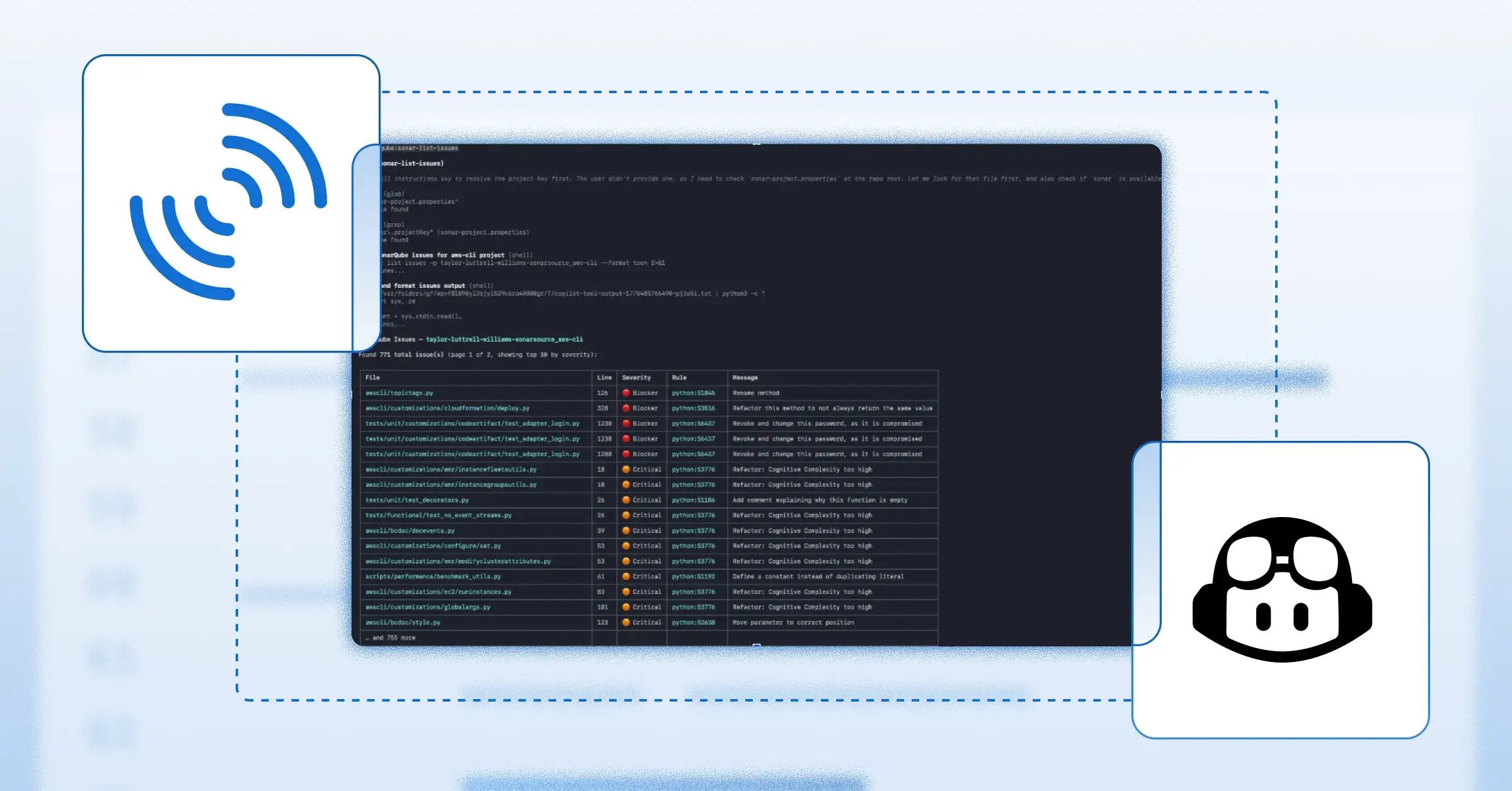
Task: Click orange Critical dot in modifyclusterattributes.py row
Action: point(626,561)
